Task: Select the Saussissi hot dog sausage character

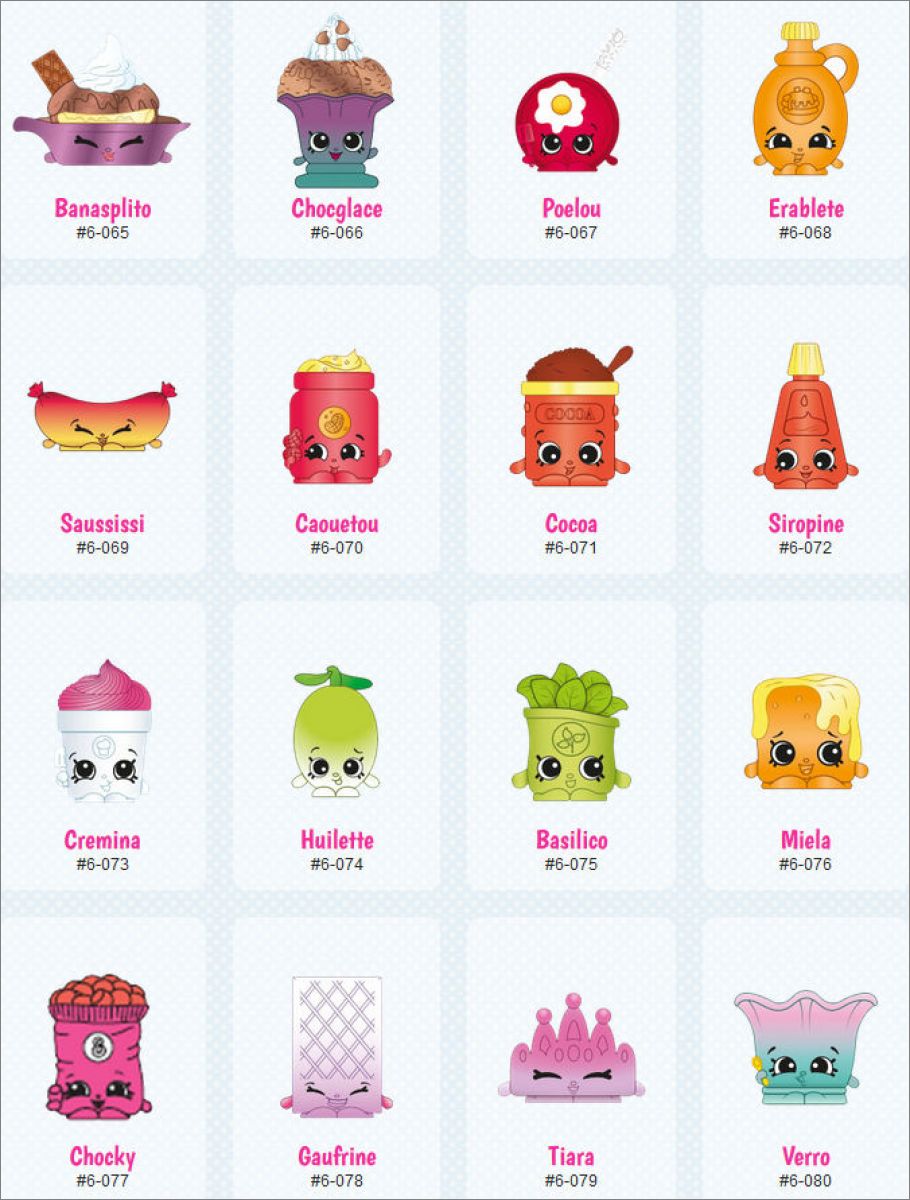Action: 102,413
